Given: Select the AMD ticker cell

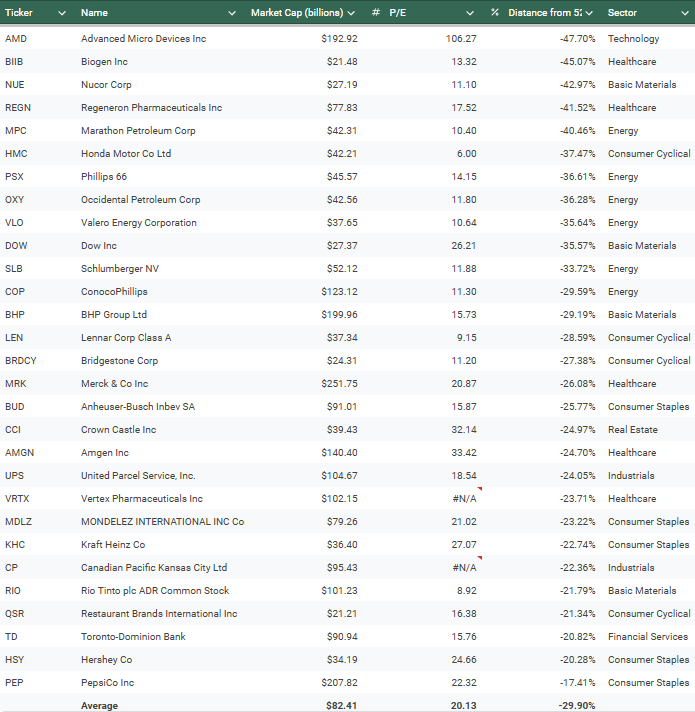Looking at the screenshot, I should [16, 39].
